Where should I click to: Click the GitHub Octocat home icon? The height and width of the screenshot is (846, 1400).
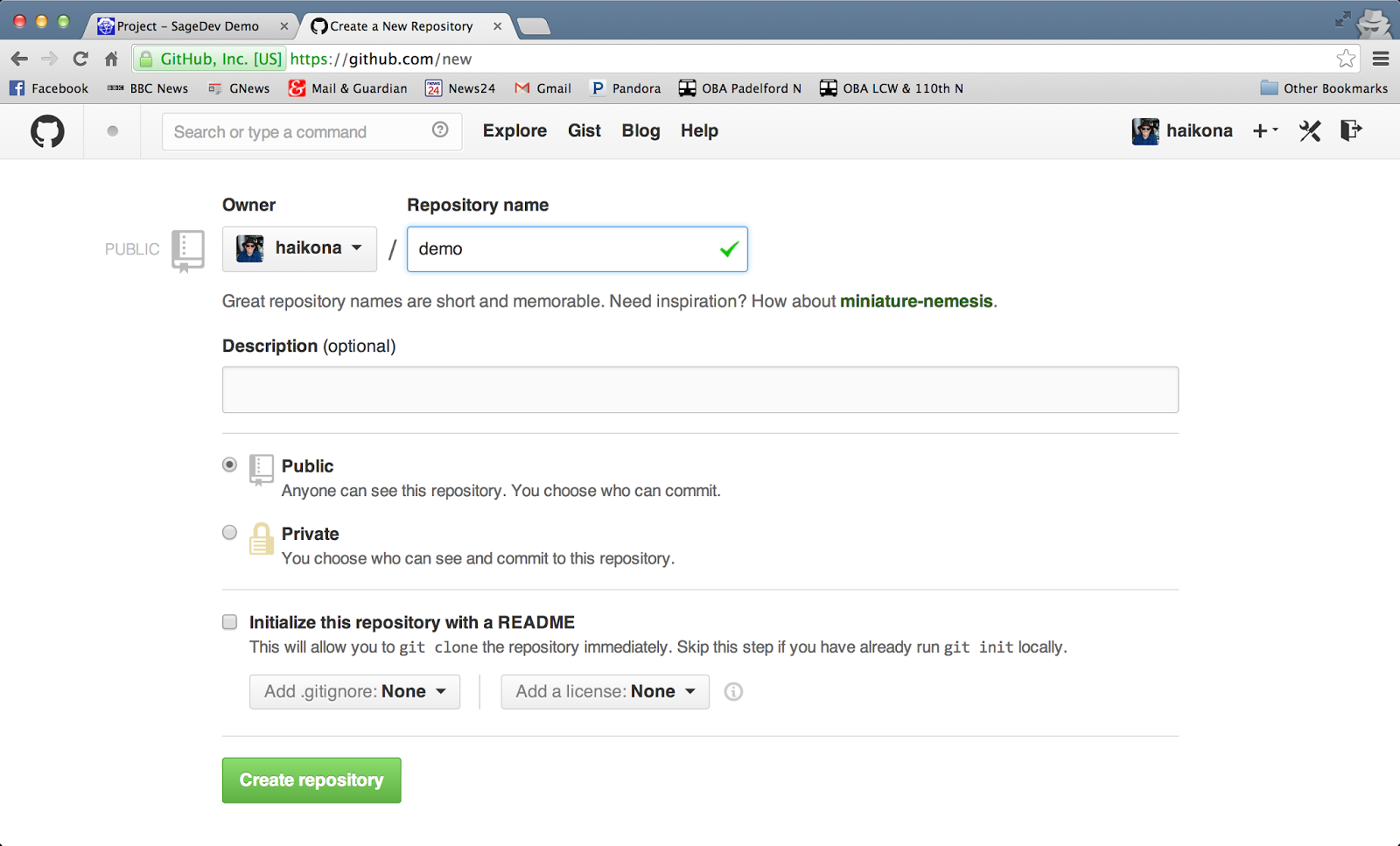[x=45, y=131]
